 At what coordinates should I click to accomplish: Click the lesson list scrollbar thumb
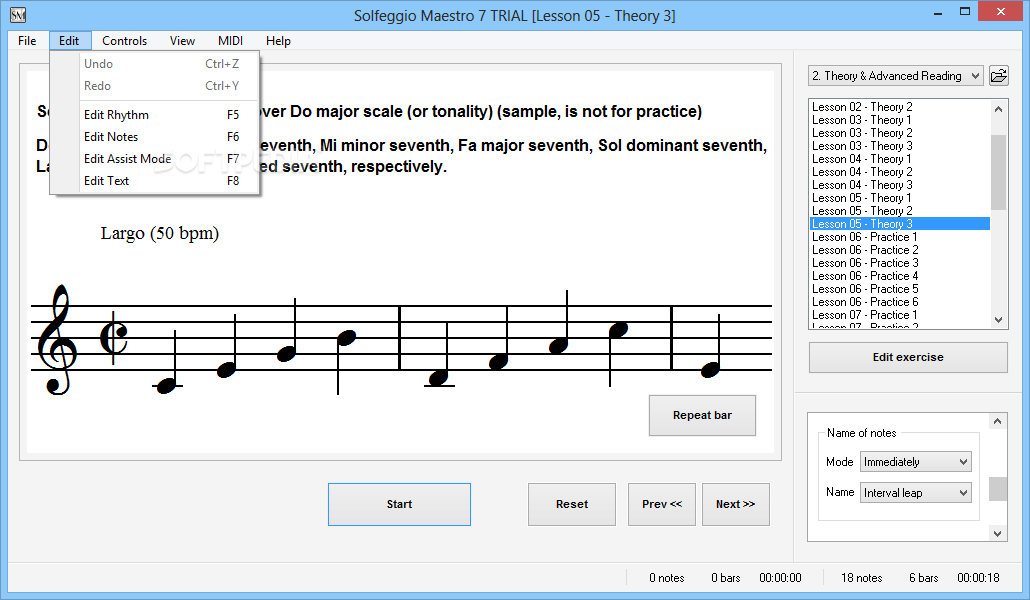coord(998,172)
